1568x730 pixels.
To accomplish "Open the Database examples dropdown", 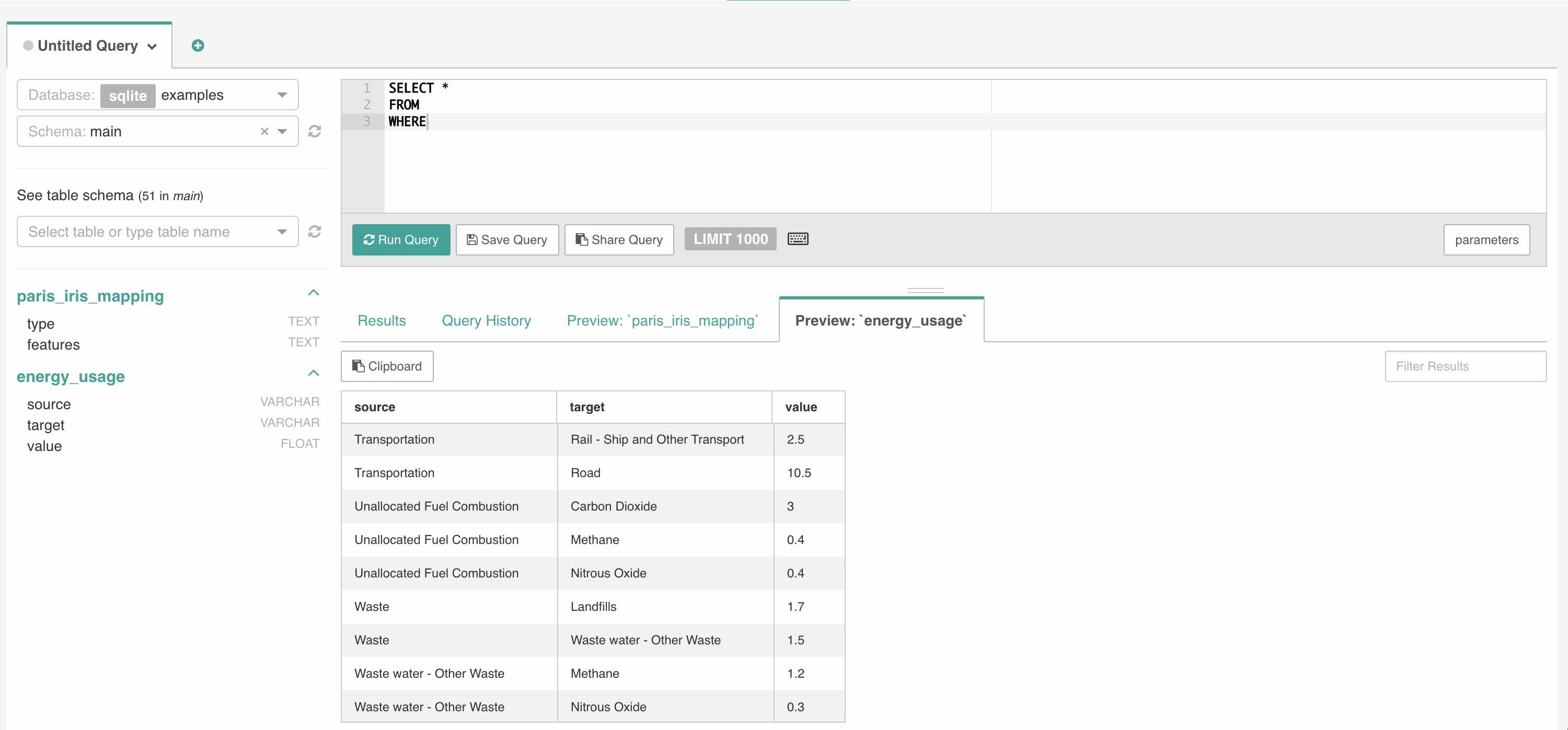I will [x=281, y=95].
